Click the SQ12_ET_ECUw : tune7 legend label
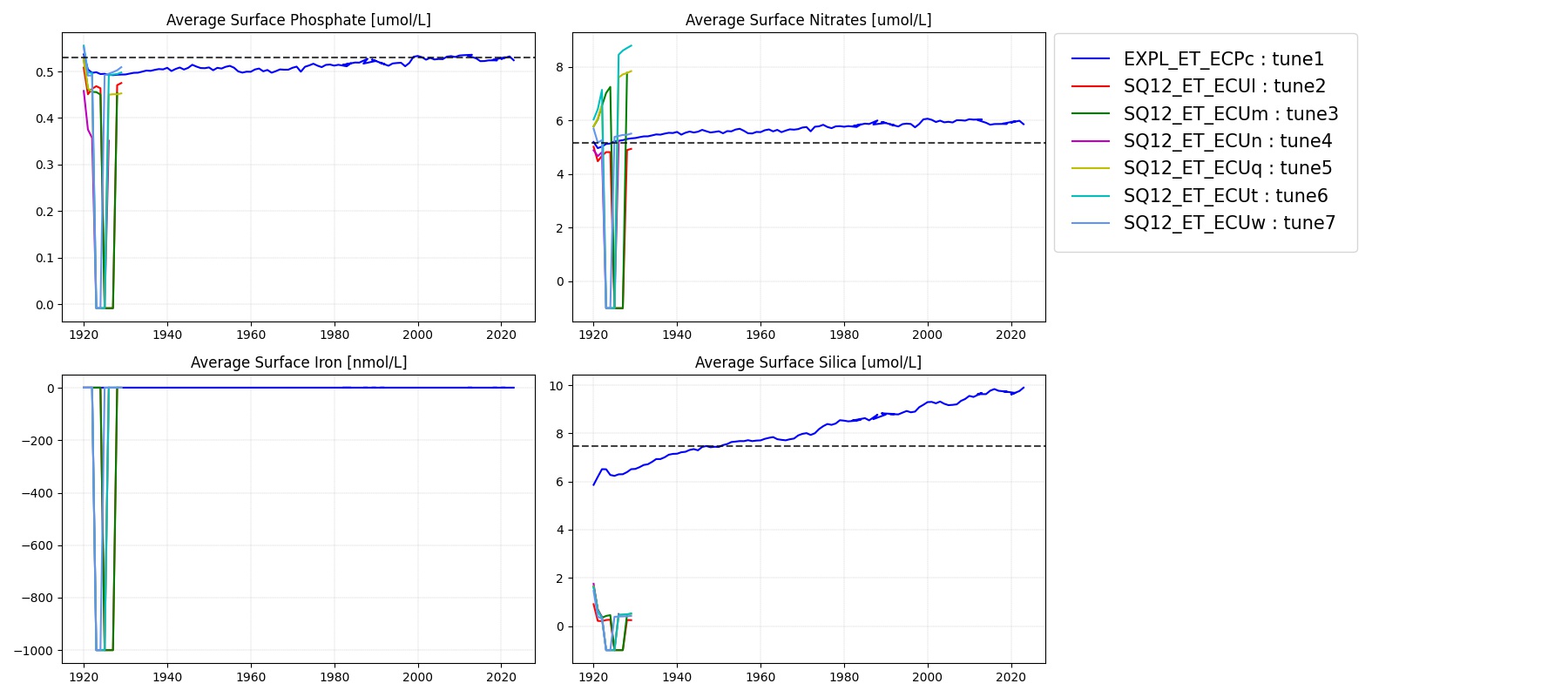1568x697 pixels. tap(1228, 223)
